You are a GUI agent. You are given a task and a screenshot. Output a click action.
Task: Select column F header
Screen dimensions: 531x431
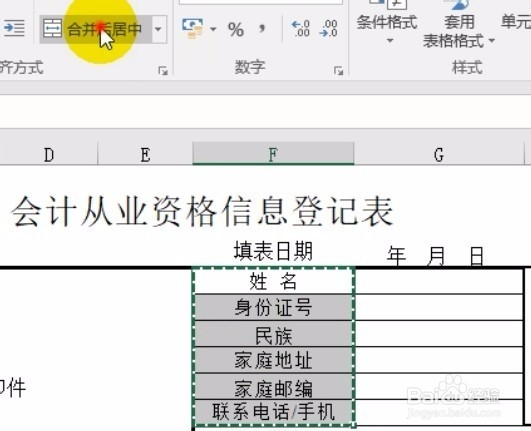tap(273, 154)
